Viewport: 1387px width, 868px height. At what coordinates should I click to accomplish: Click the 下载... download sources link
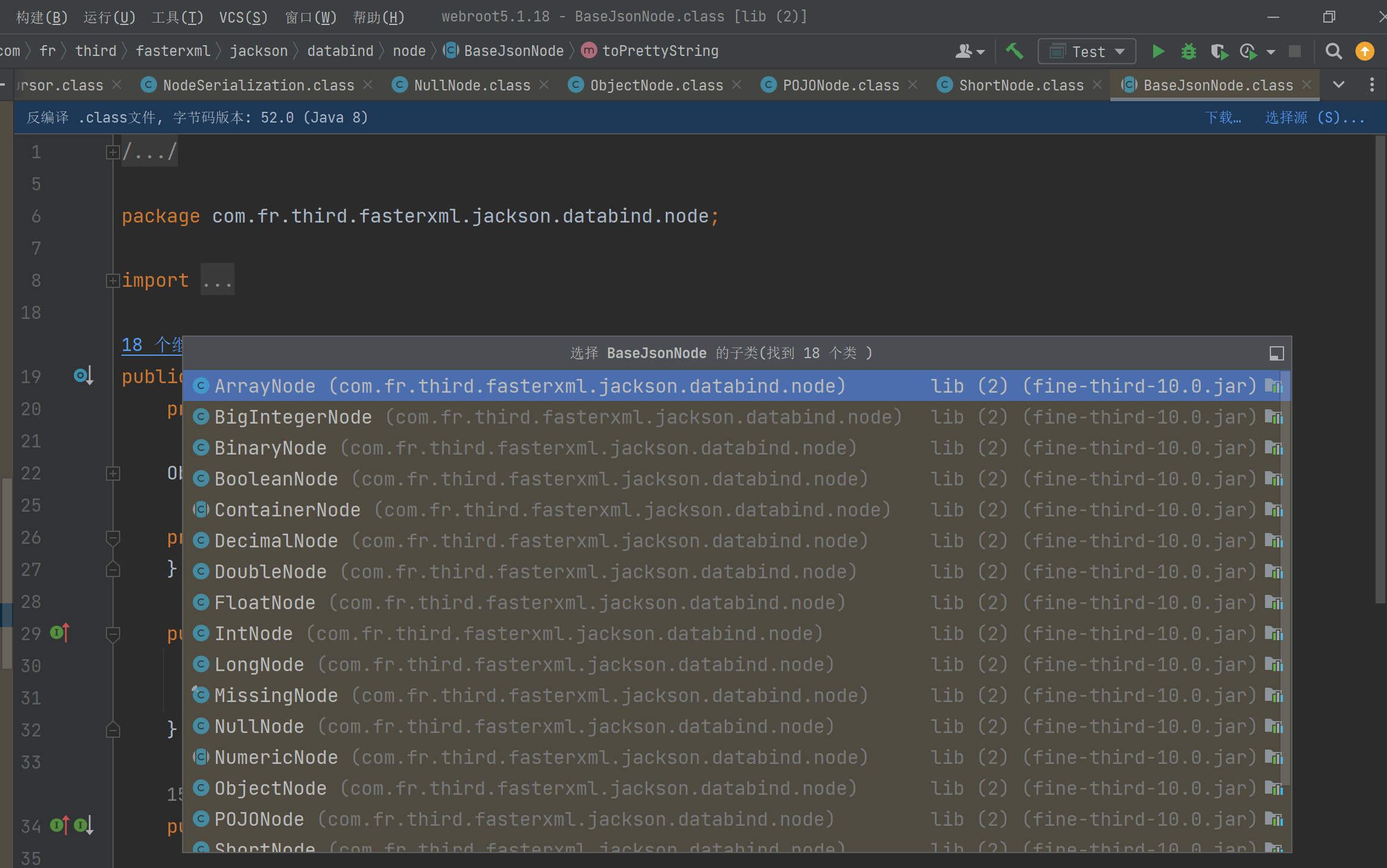point(1223,118)
